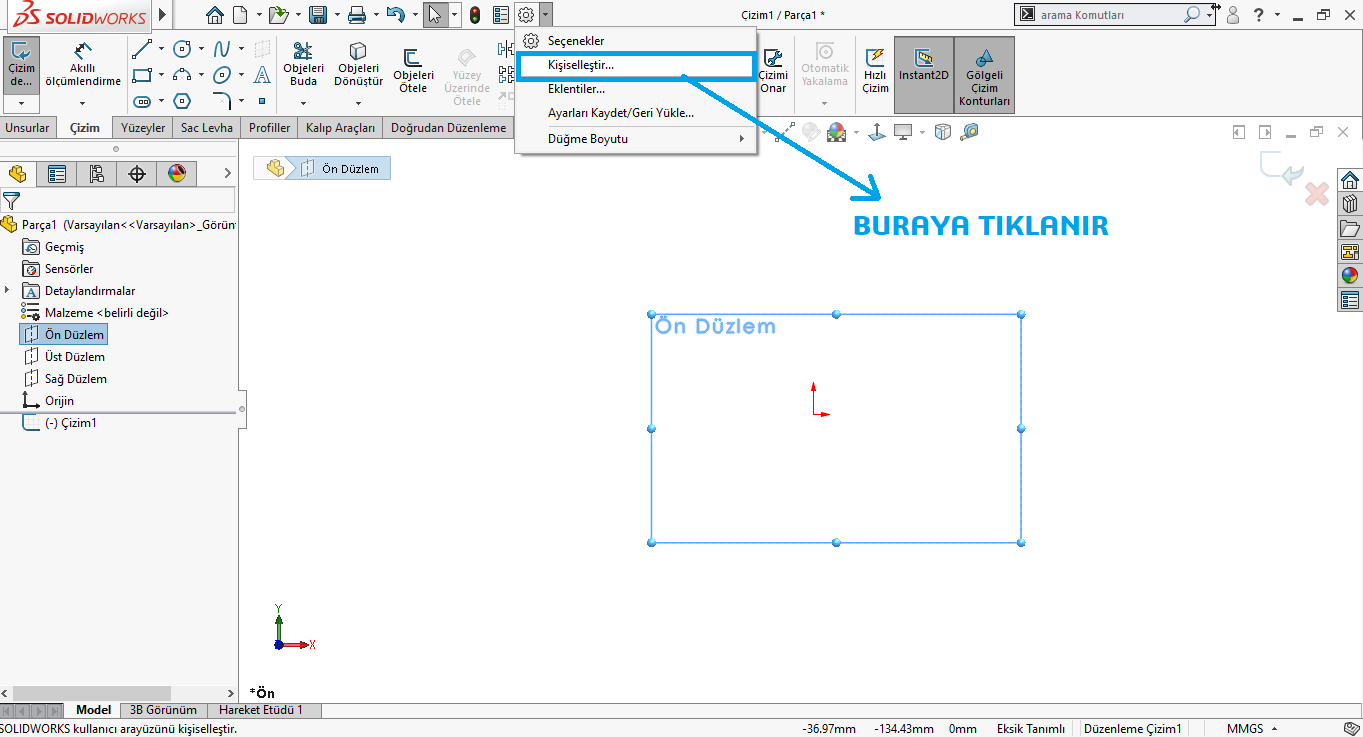The image size is (1363, 737).
Task: Select the Spline sketch tool
Action: [222, 49]
